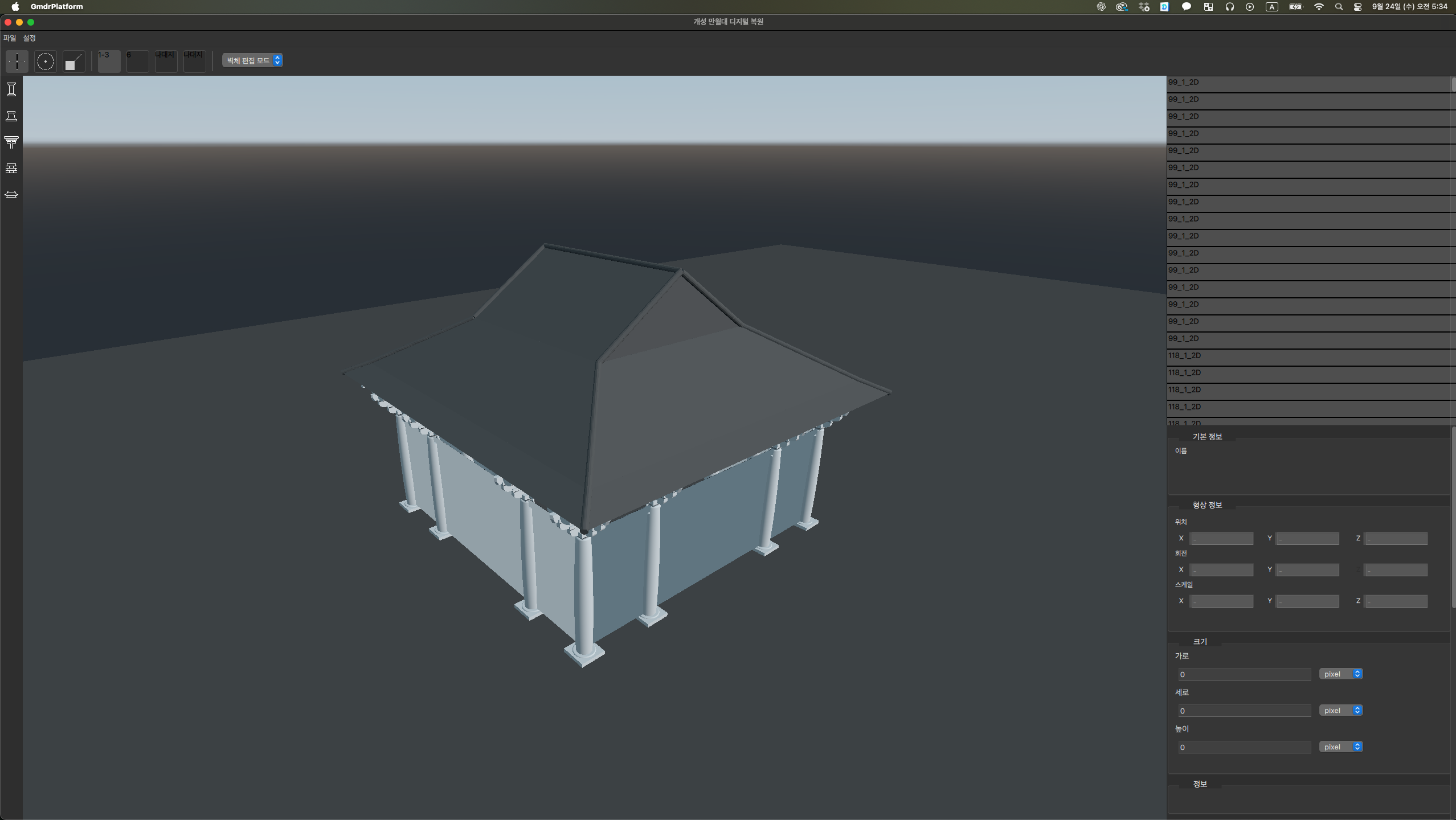This screenshot has height=820, width=1456.
Task: Toggle the 6 toolbar button
Action: pos(137,61)
